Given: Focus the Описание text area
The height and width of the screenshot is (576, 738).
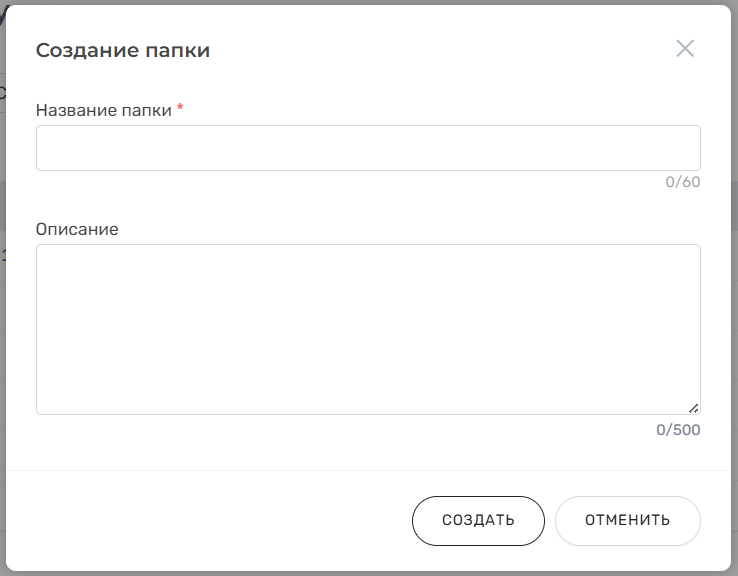Looking at the screenshot, I should coord(368,329).
